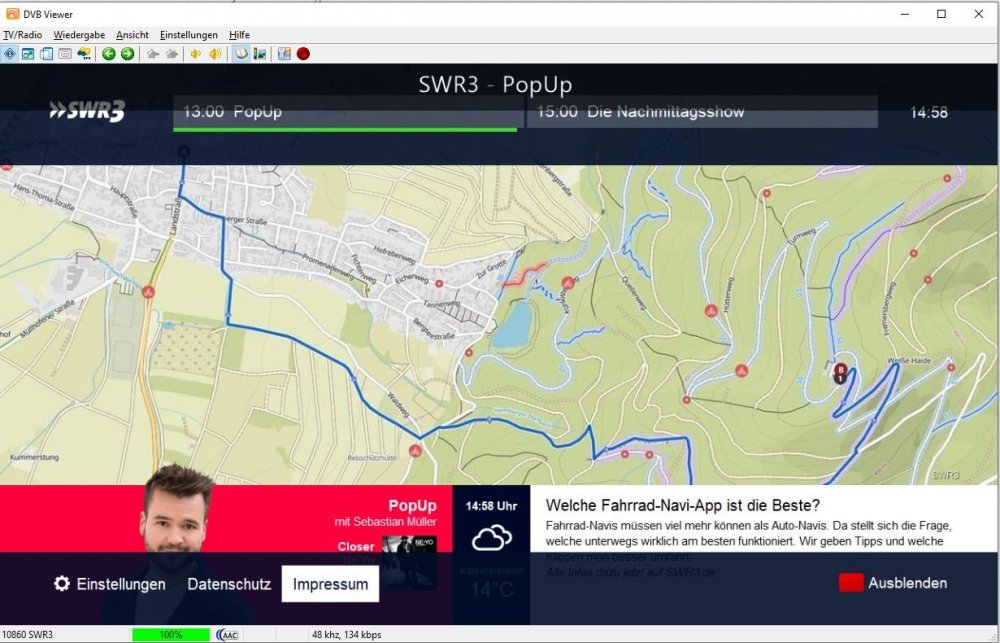Click the green program progress bar
This screenshot has width=1000, height=643.
[x=345, y=130]
